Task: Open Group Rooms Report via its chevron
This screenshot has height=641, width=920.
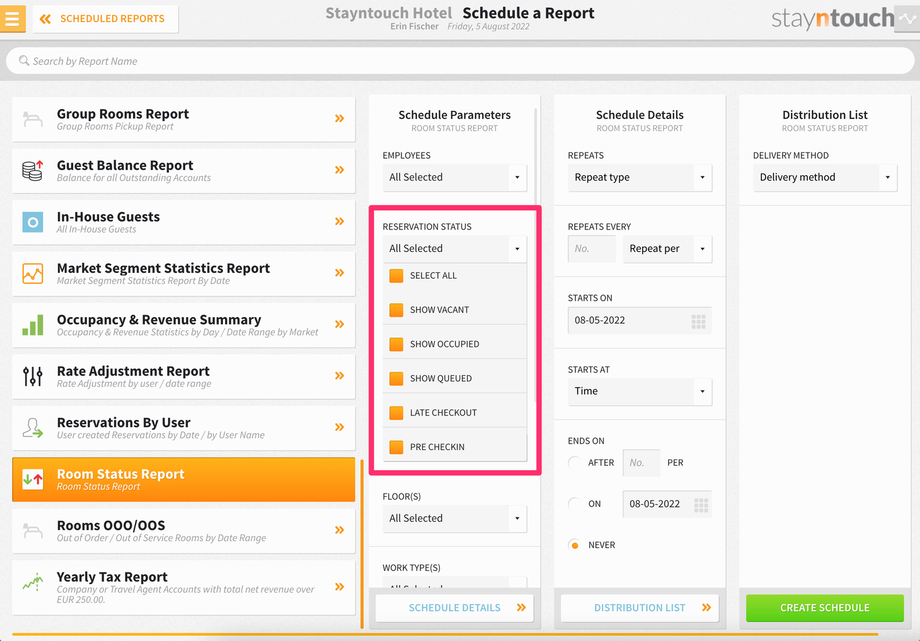Action: click(339, 119)
